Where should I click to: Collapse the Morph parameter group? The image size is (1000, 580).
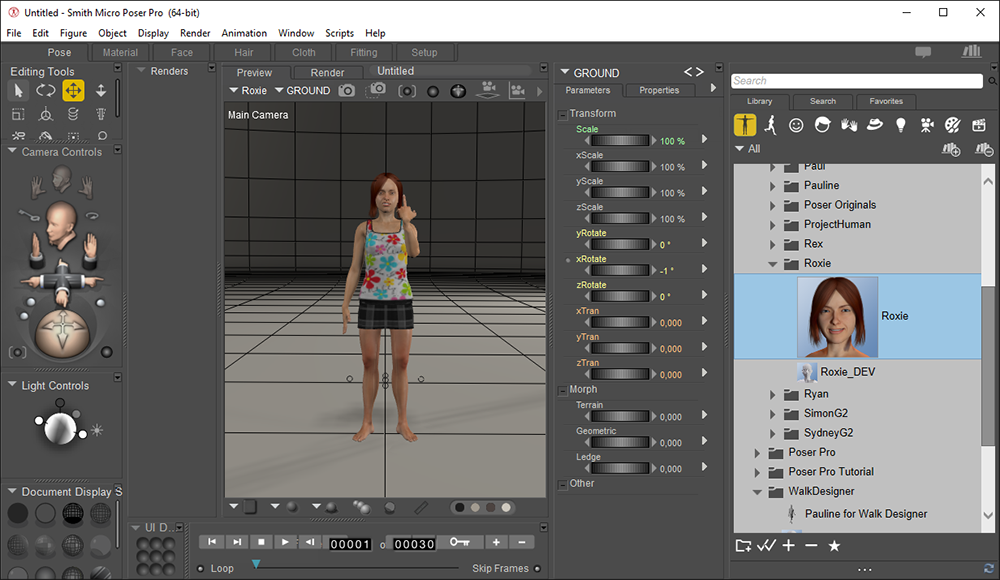562,390
